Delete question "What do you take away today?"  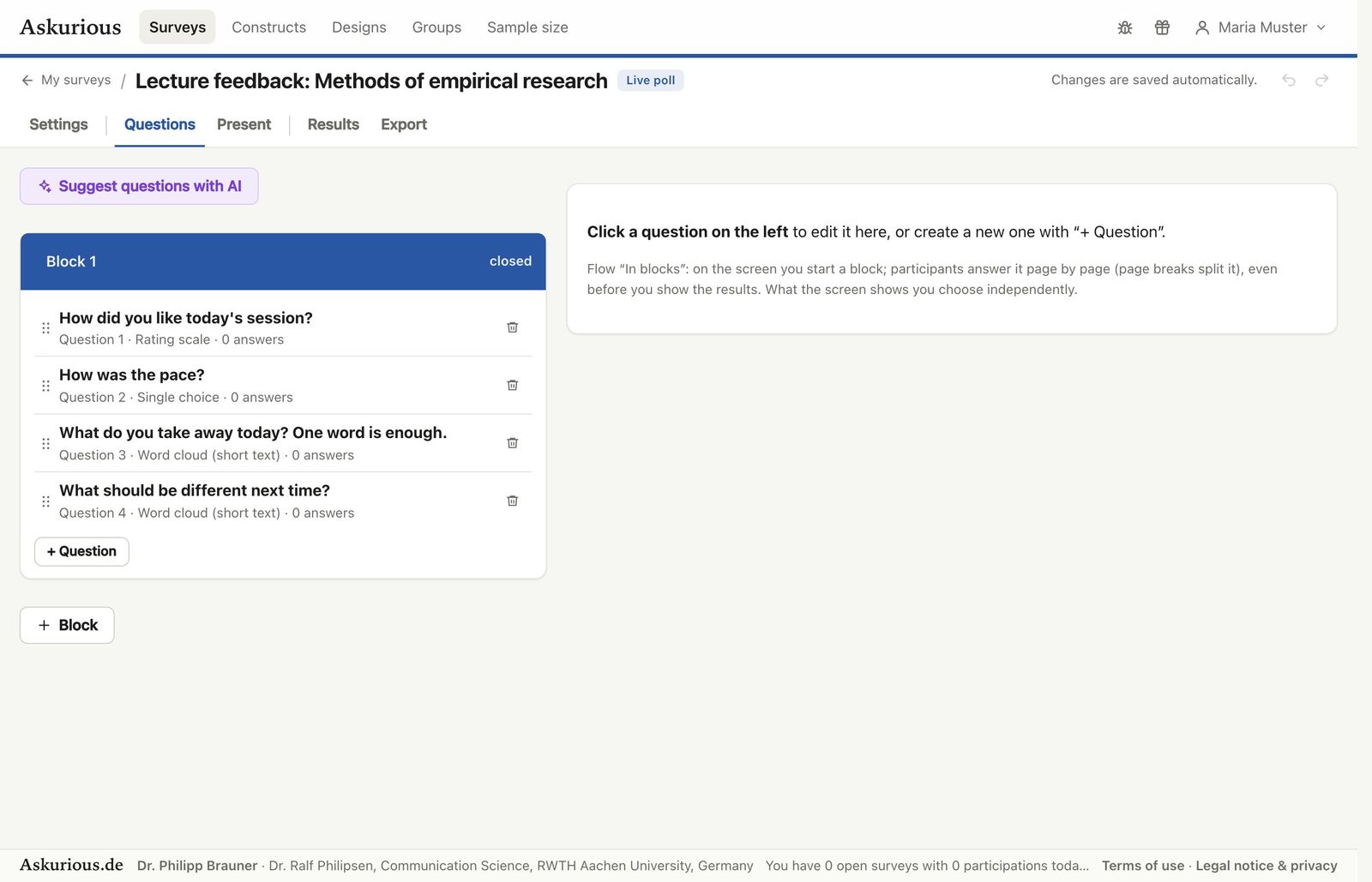(512, 443)
